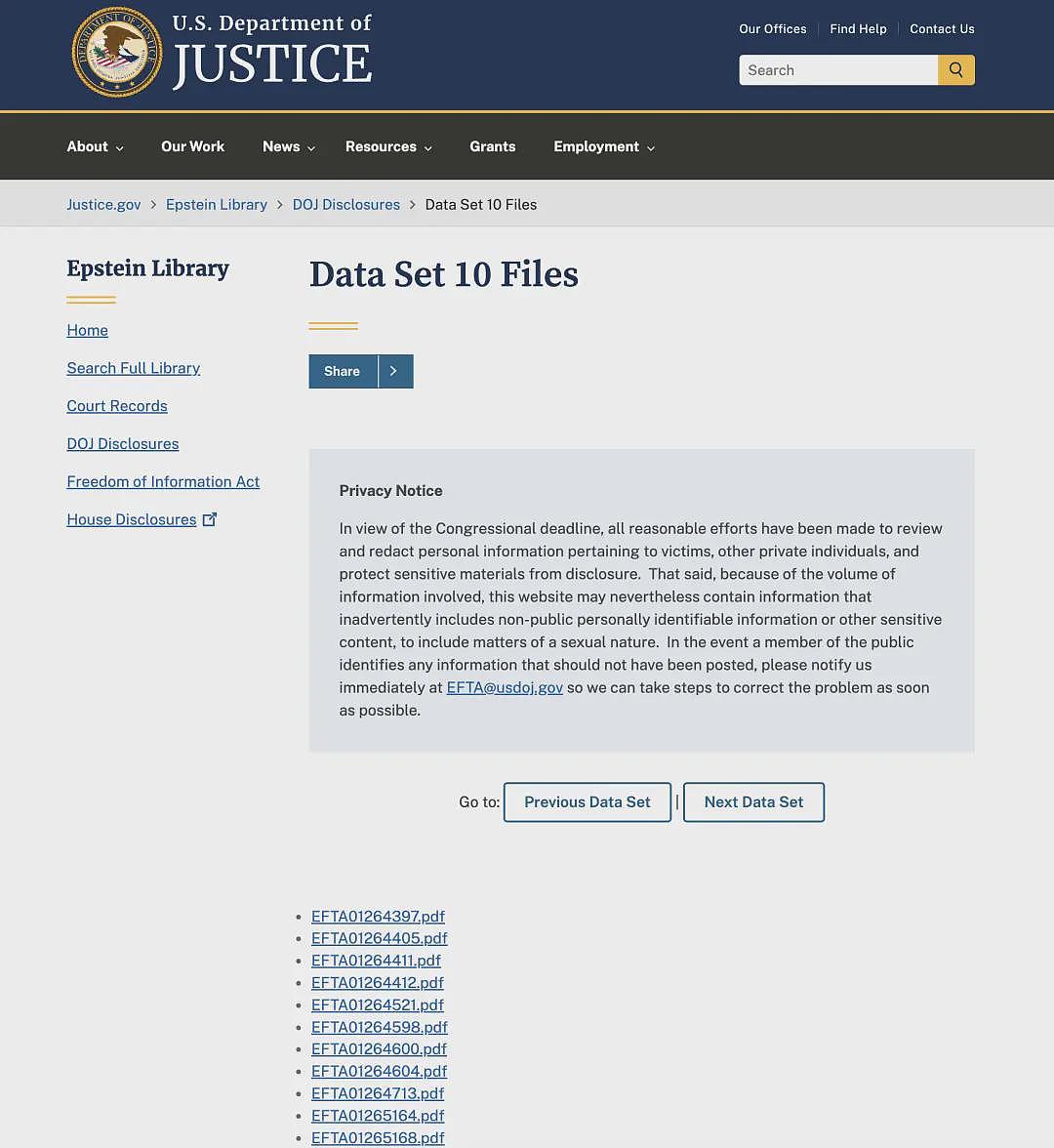
Task: Click in the Search input field
Action: (838, 69)
